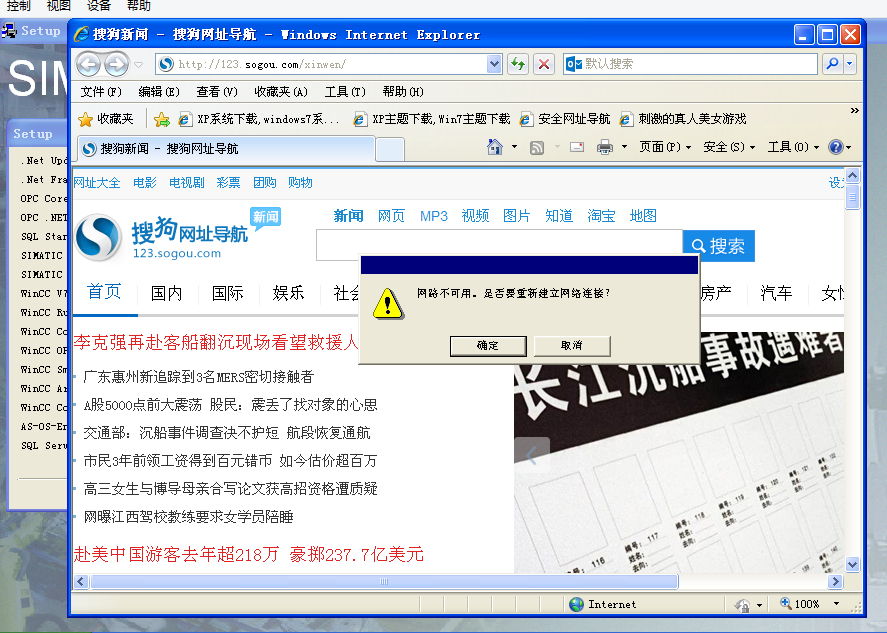The width and height of the screenshot is (887, 633).
Task: Click the blue 搜索 search button
Action: (x=718, y=246)
